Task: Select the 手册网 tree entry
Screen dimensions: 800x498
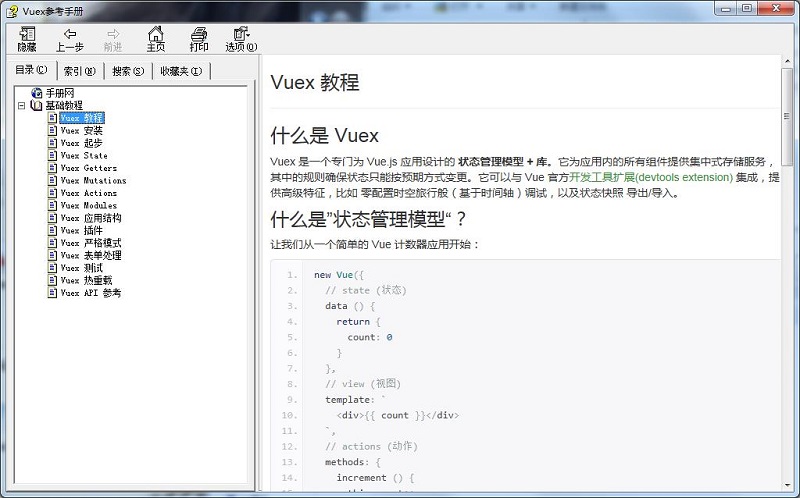Action: click(x=60, y=93)
